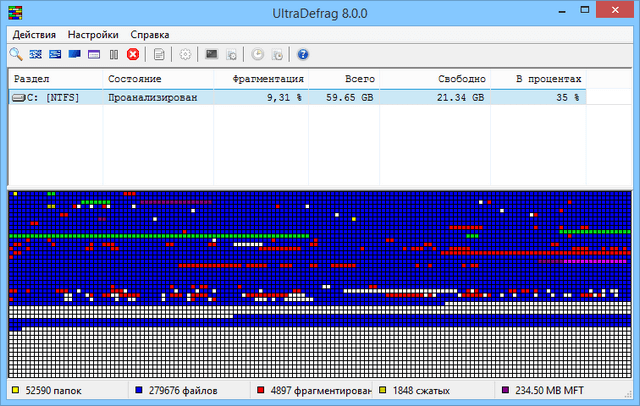Click the window resize grip corner
This screenshot has height=406, width=640.
pyautogui.click(x=628, y=394)
